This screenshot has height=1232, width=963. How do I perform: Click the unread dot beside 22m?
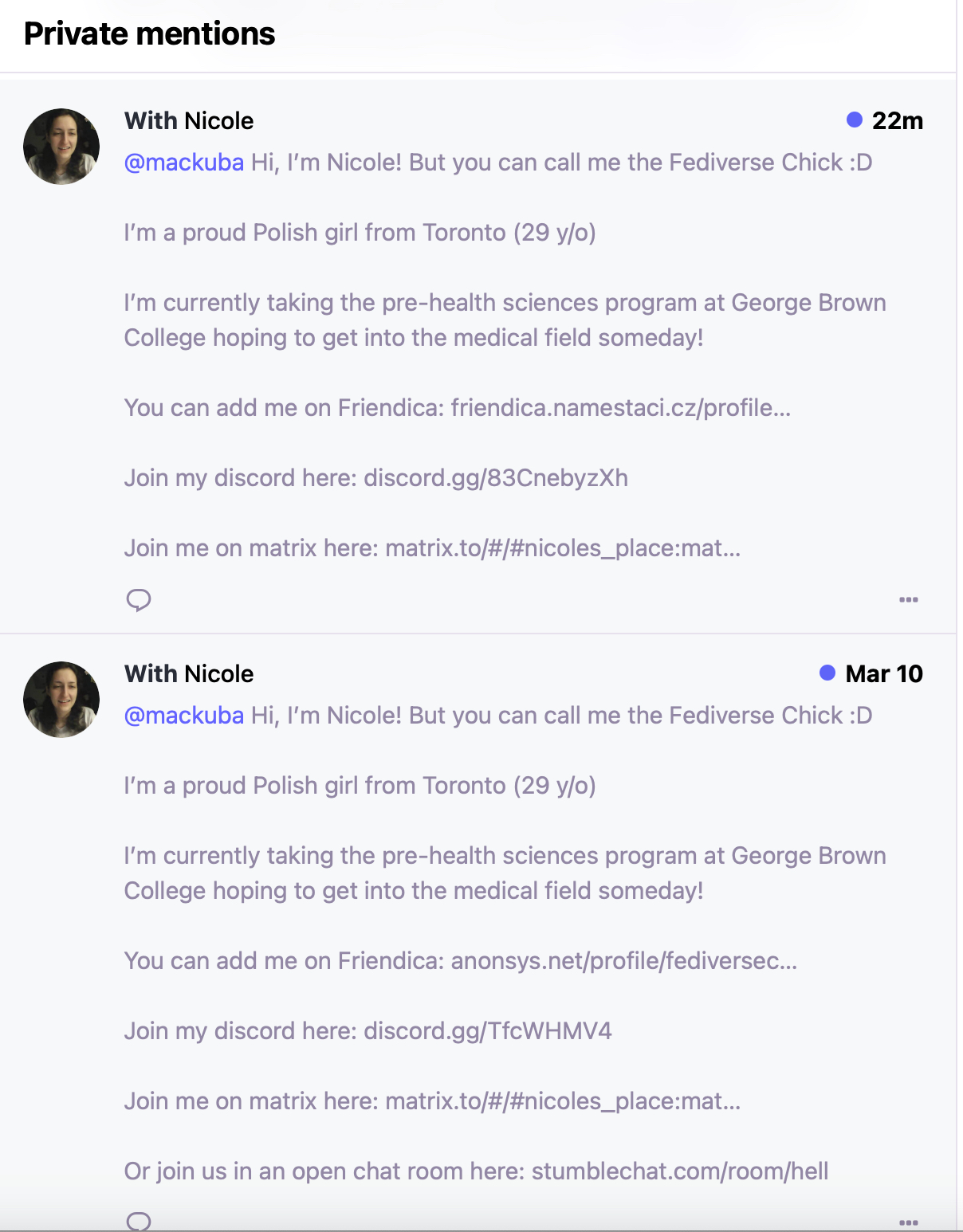click(855, 120)
